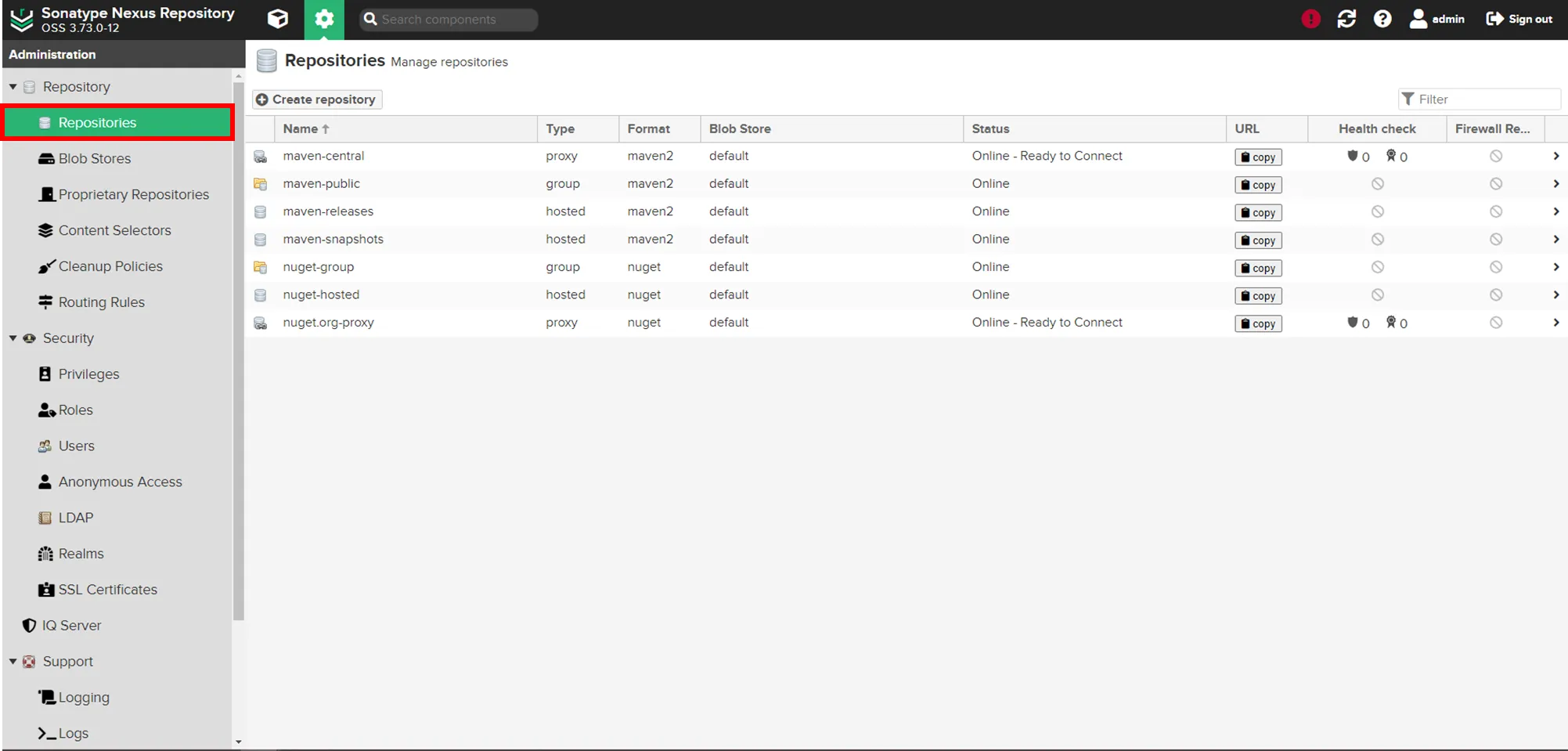Open nuget.org-proxy row chevron
The width and height of the screenshot is (1568, 751).
[x=1555, y=323]
